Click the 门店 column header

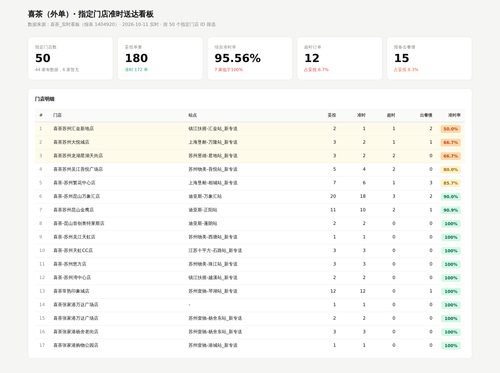[57, 115]
